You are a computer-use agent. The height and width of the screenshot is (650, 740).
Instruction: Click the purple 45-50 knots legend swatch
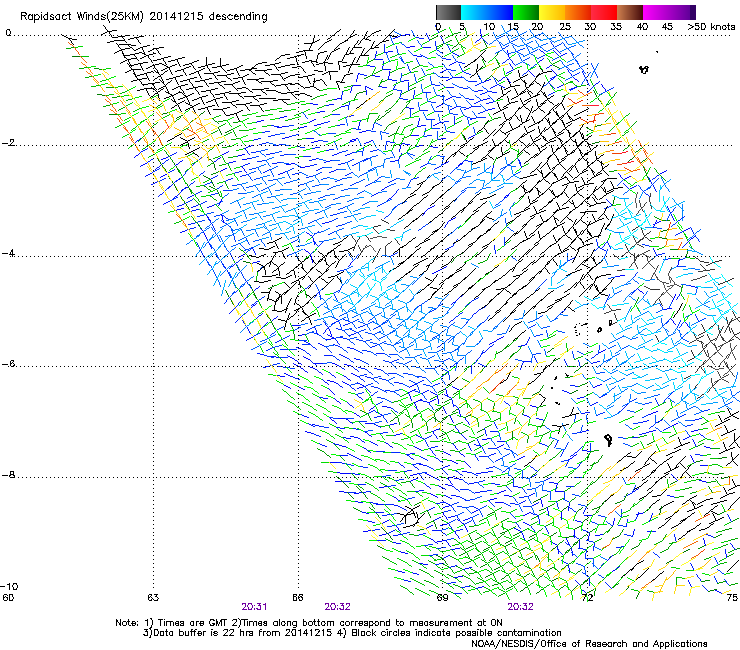pyautogui.click(x=682, y=12)
